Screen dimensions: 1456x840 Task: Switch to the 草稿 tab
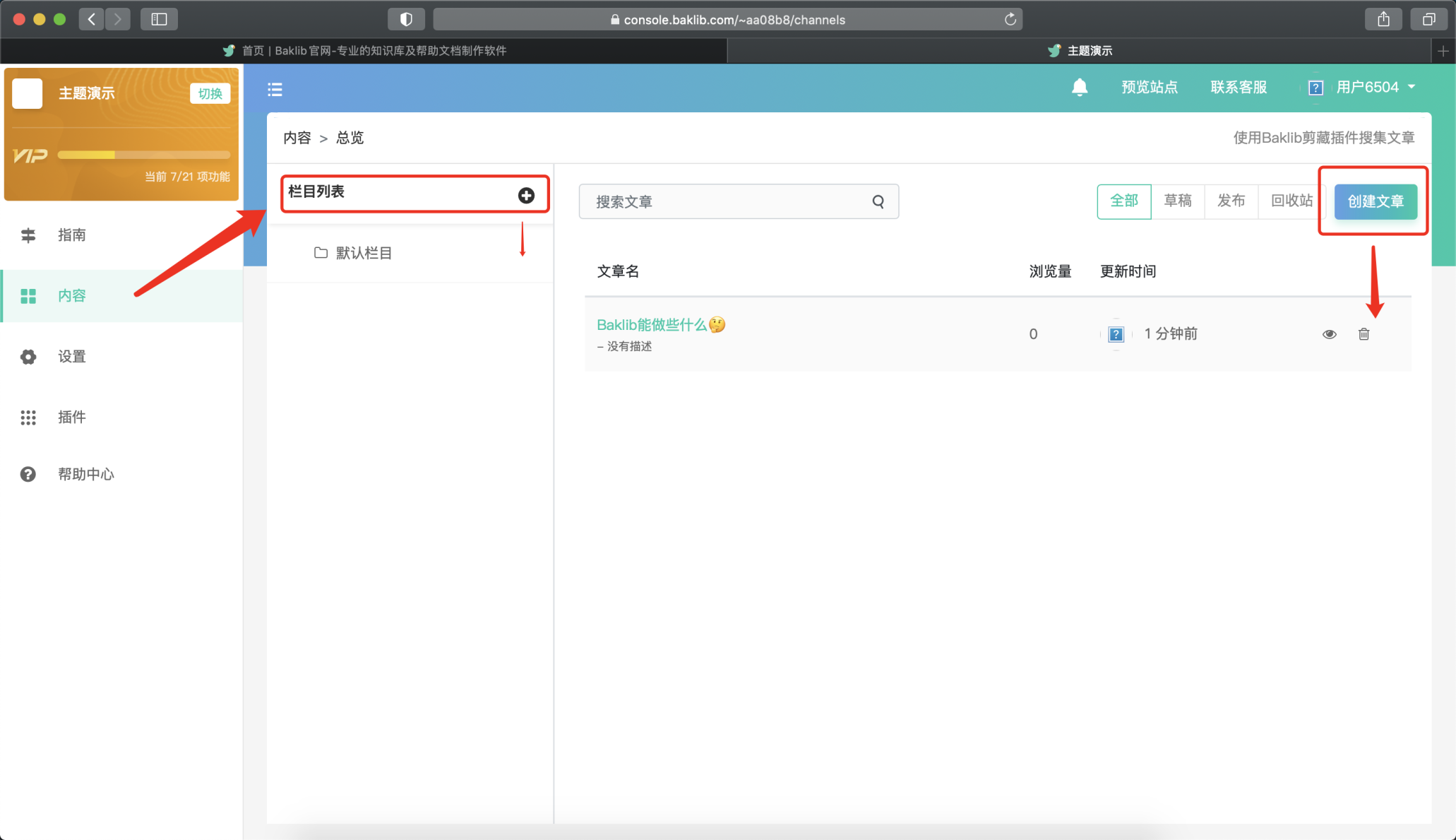1177,201
